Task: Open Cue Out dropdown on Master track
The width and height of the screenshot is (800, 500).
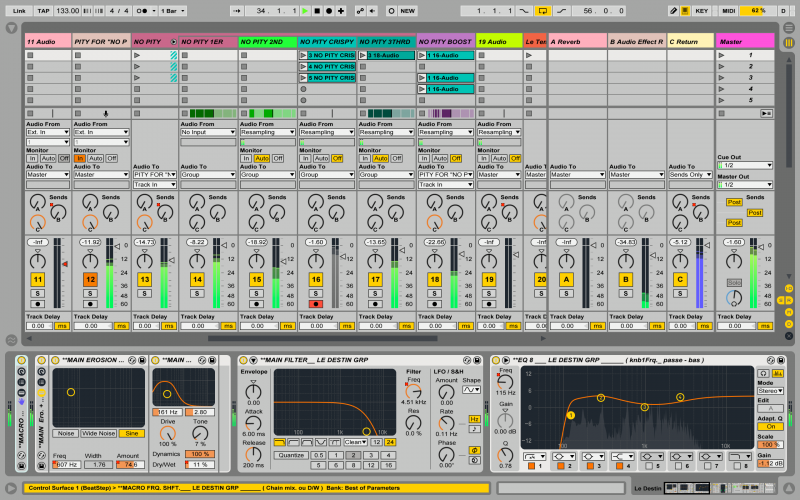Action: 743,165
